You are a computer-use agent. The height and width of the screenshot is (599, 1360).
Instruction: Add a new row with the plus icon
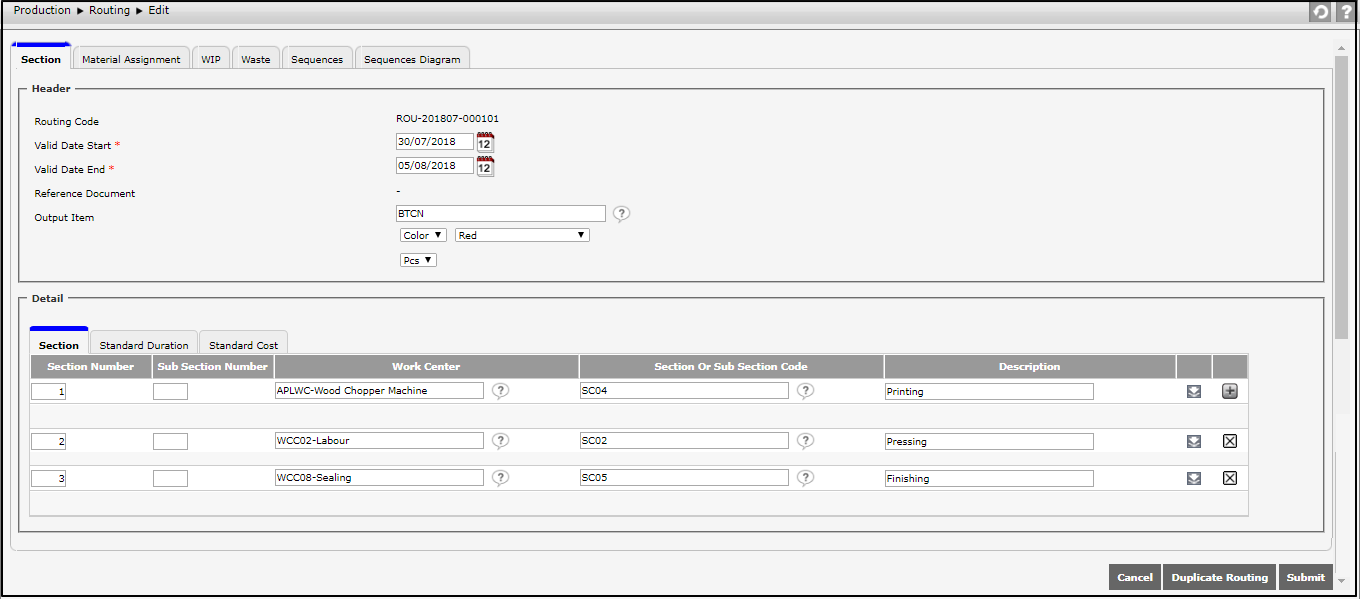(1230, 391)
